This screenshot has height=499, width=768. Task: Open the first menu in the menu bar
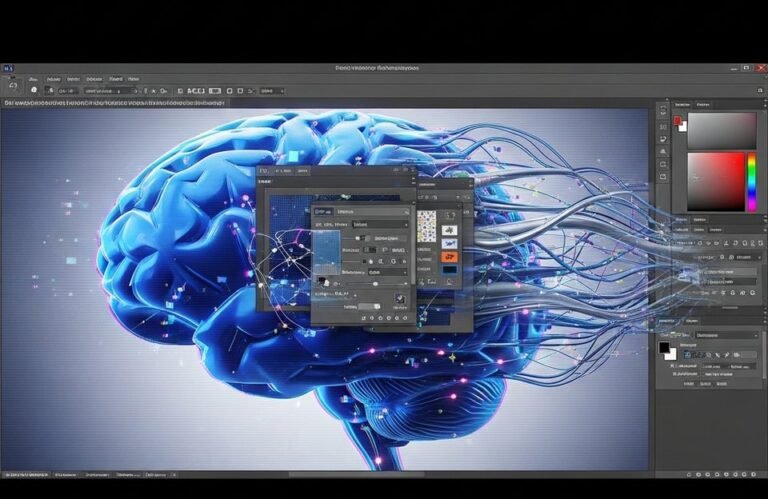33,78
